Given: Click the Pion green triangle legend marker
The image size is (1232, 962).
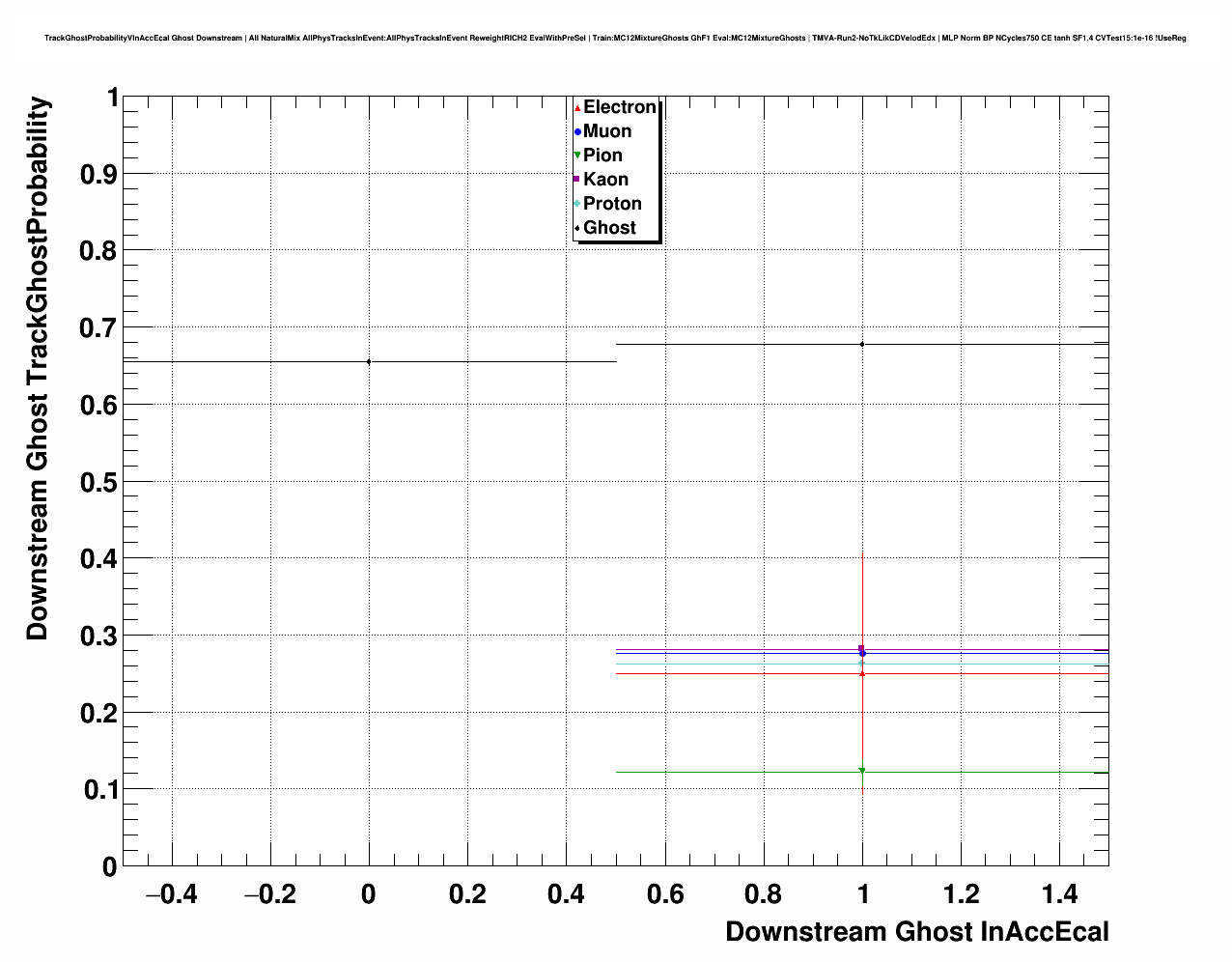Looking at the screenshot, I should pyautogui.click(x=577, y=156).
